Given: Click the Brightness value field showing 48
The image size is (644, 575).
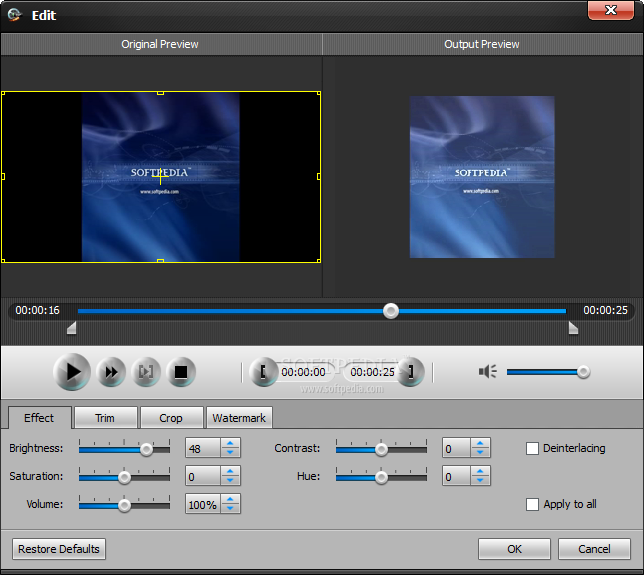Looking at the screenshot, I should coord(203,448).
